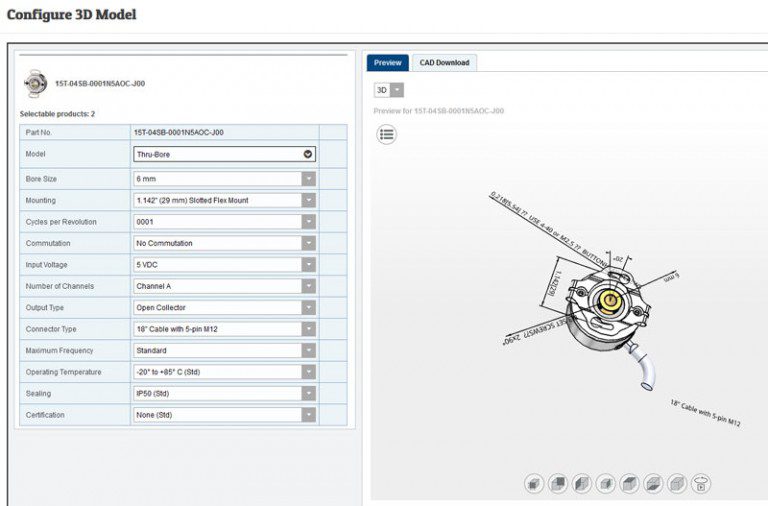Open the CAD Download tab
Screen dimensions: 768x506
pyautogui.click(x=444, y=63)
